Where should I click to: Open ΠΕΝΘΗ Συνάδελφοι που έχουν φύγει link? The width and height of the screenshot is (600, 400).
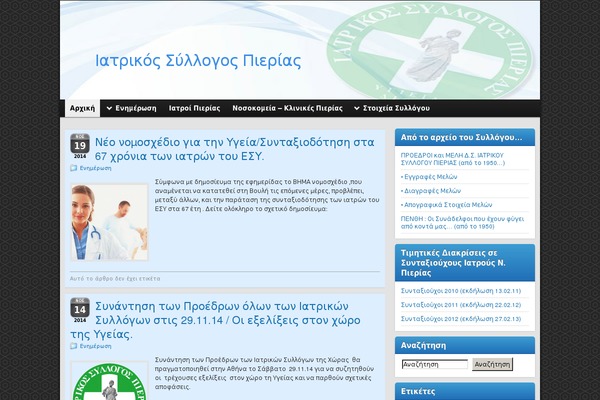pos(462,222)
